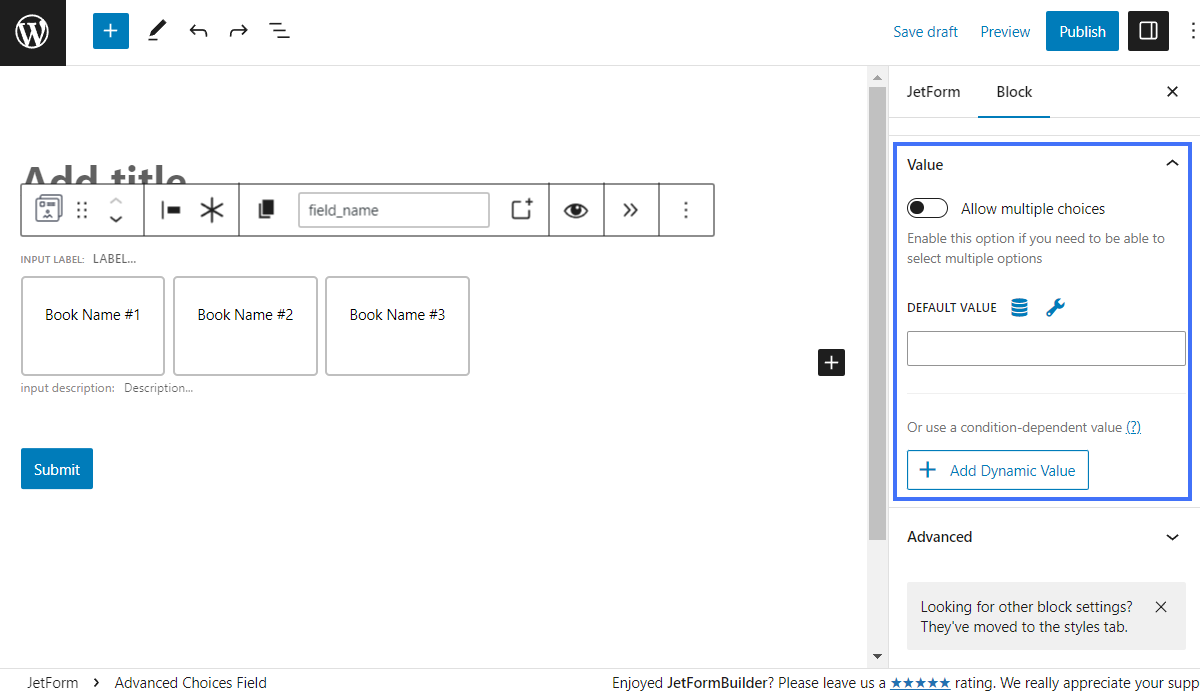Click the wrench icon beside Default Value
Screen dimensions: 1200x692
tap(1055, 307)
